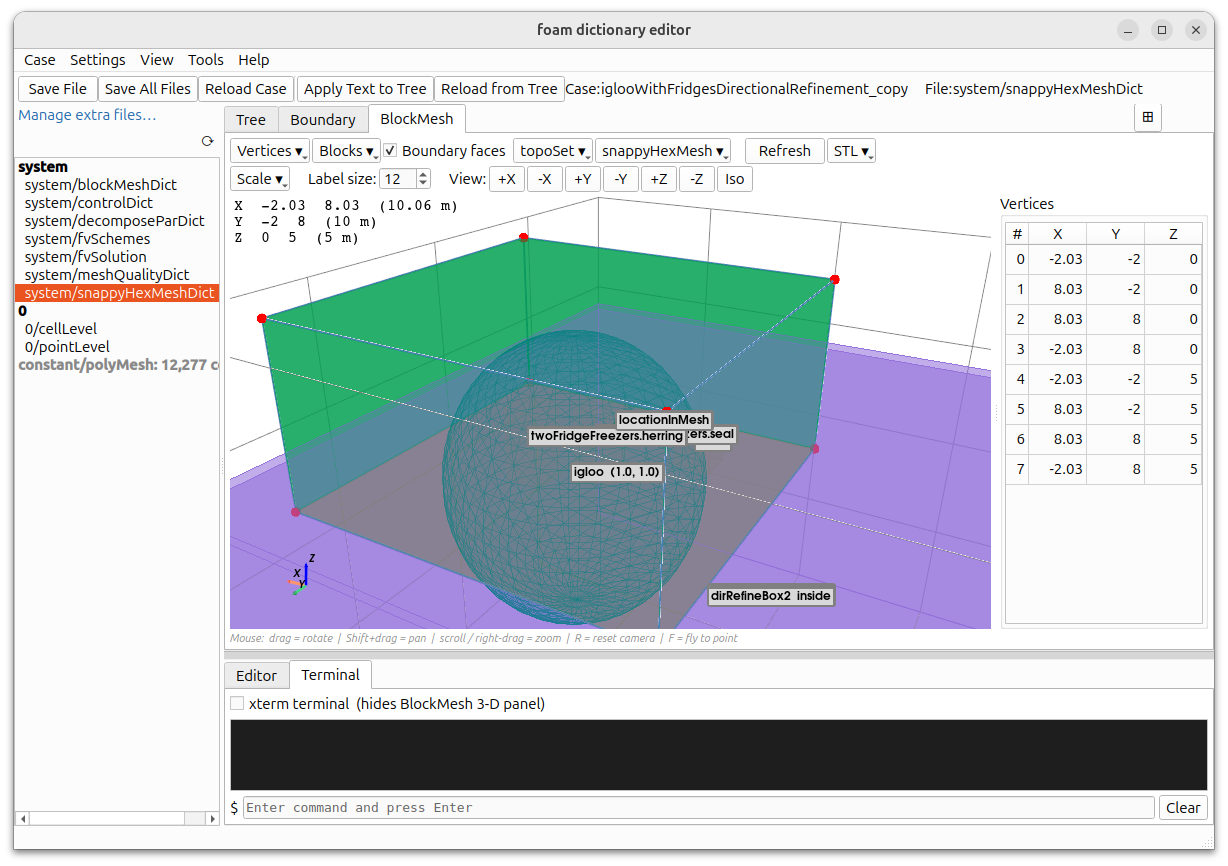Set view to -X
The height and width of the screenshot is (866, 1228).
click(x=544, y=179)
